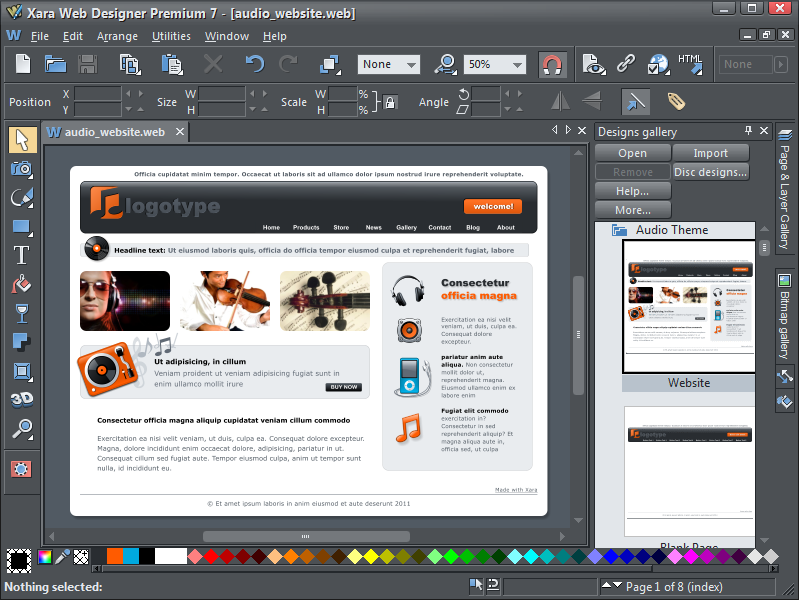799x600 pixels.
Task: Click the Import button in Designs gallery
Action: pyautogui.click(x=710, y=153)
